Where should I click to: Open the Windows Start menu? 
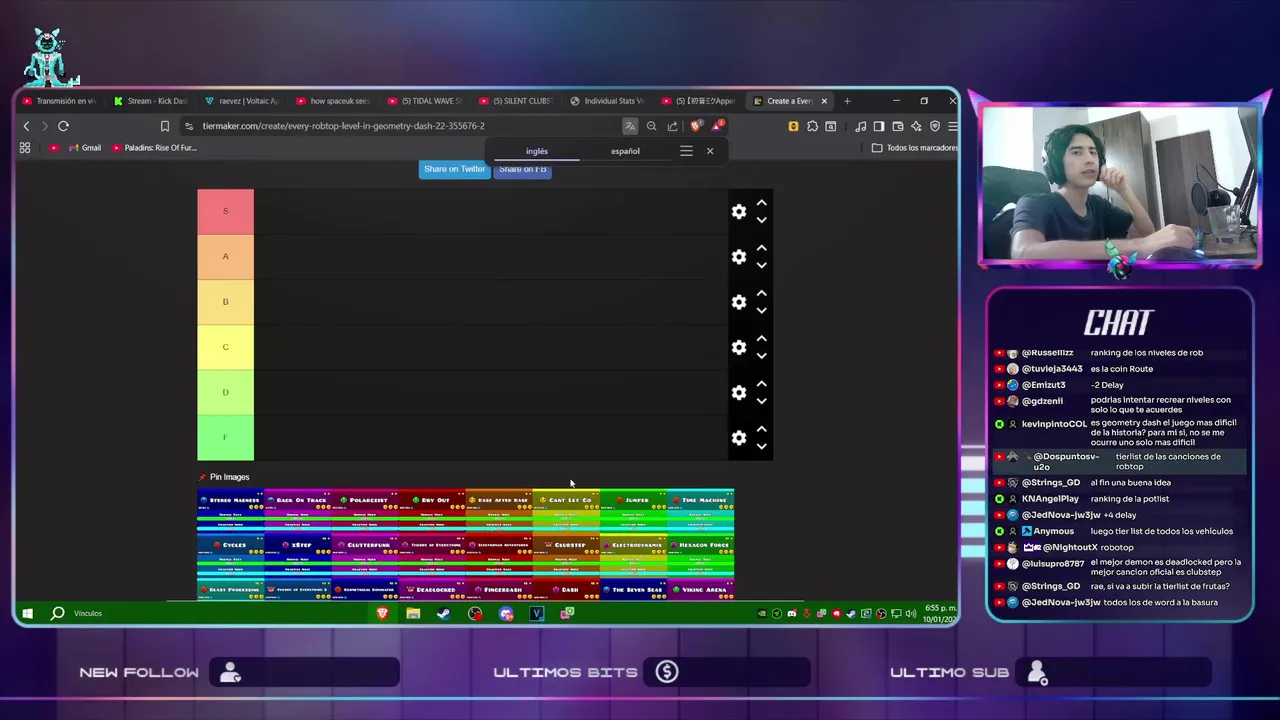click(x=27, y=613)
